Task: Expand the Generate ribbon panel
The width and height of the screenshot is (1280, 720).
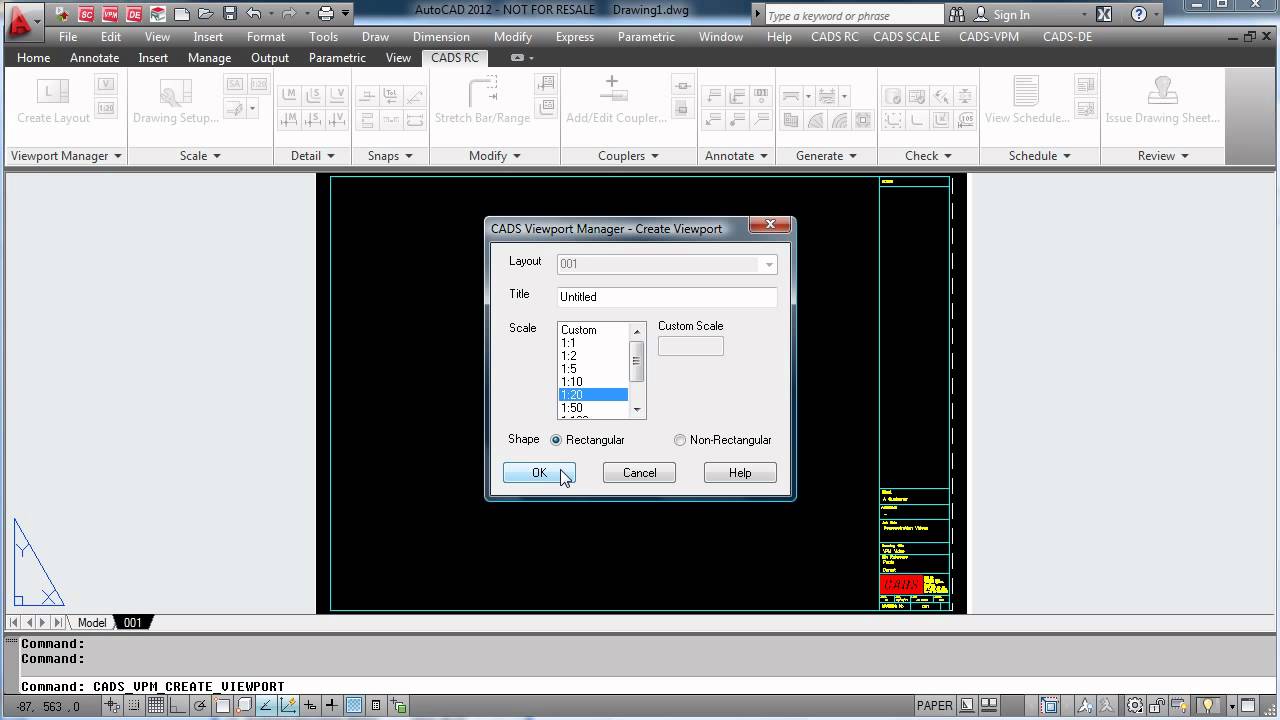Action: (x=826, y=156)
